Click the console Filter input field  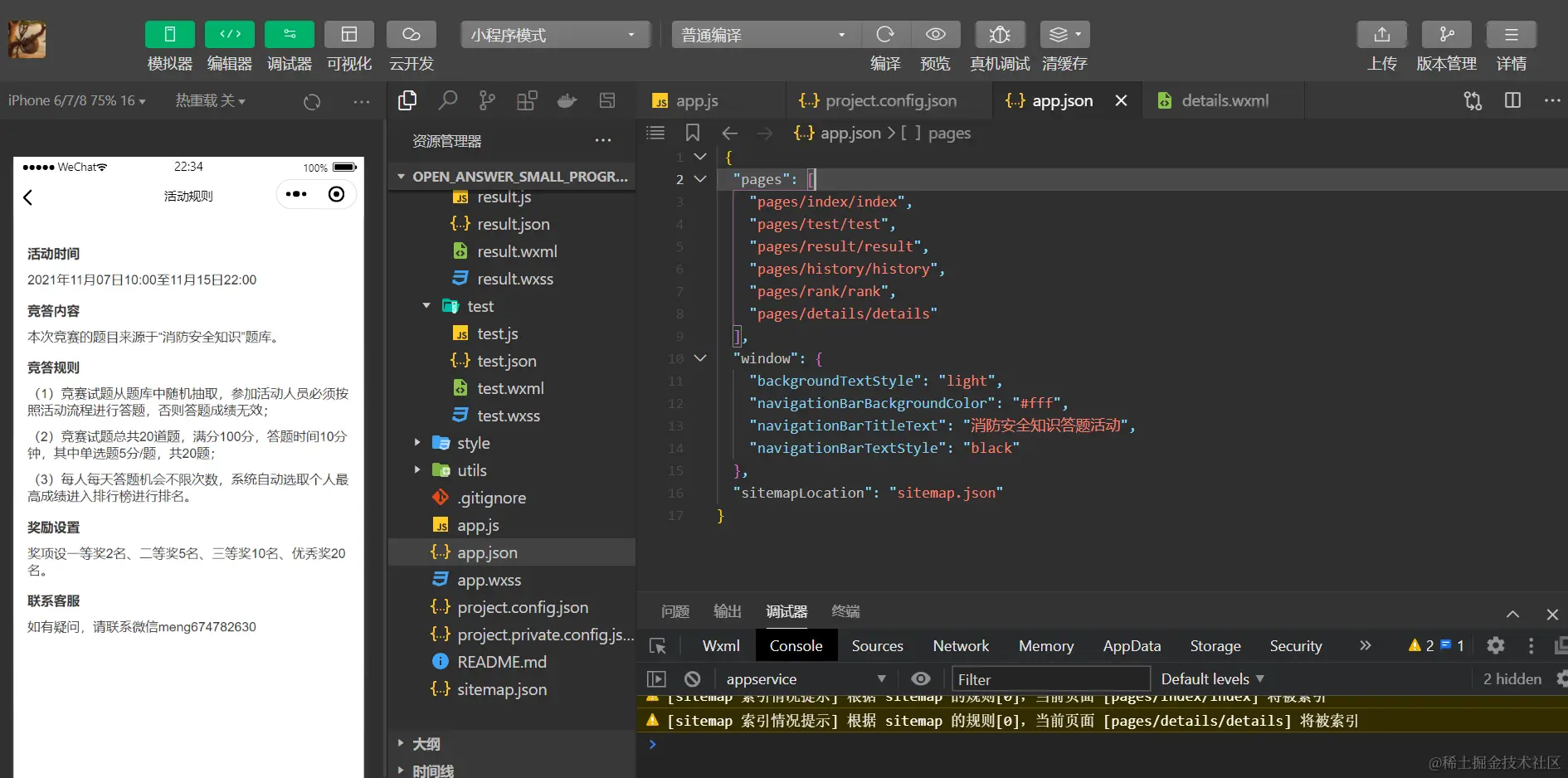1050,679
